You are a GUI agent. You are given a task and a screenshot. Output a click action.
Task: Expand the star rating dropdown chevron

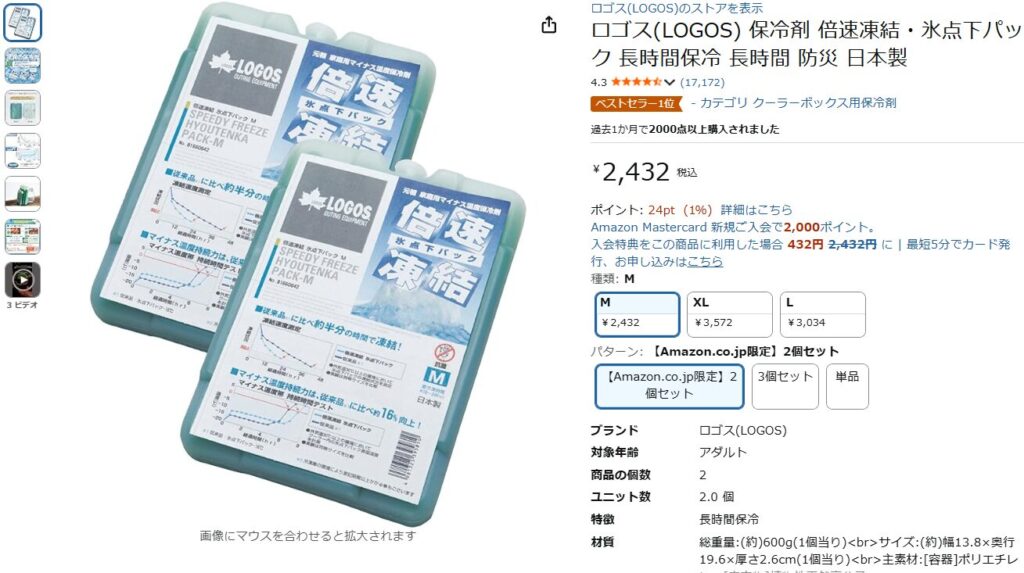point(669,82)
